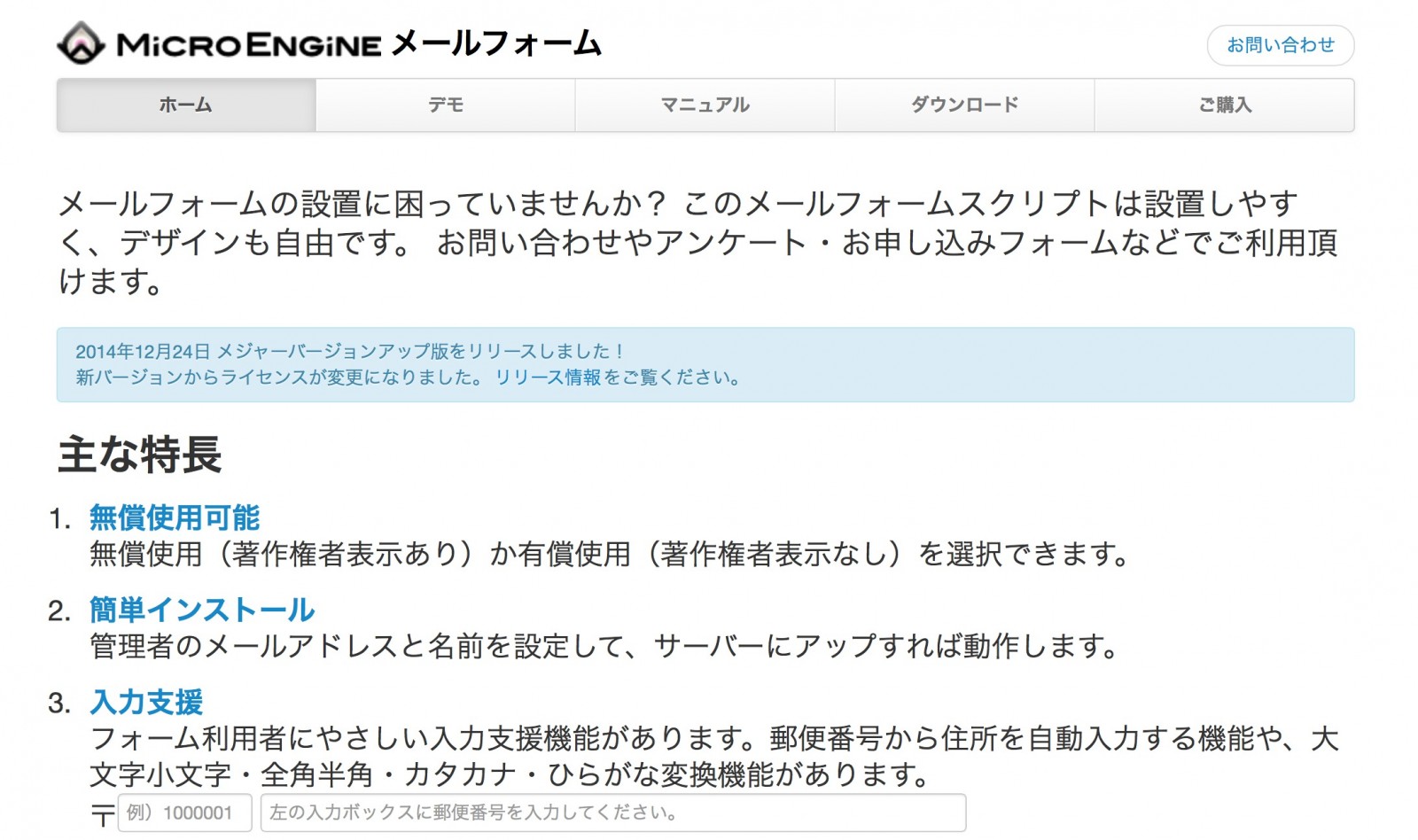Viewport: 1418px width, 840px height.
Task: Open the マニュアル tab
Action: (x=705, y=105)
